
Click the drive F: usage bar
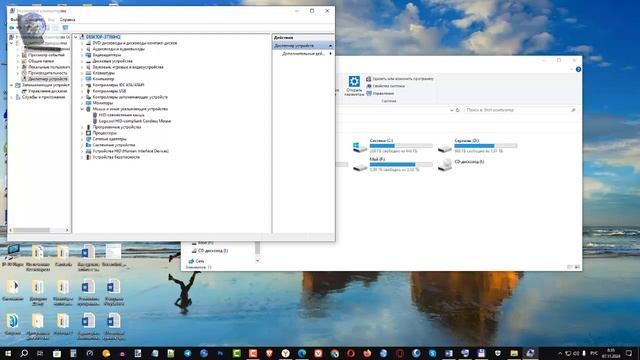coord(401,164)
